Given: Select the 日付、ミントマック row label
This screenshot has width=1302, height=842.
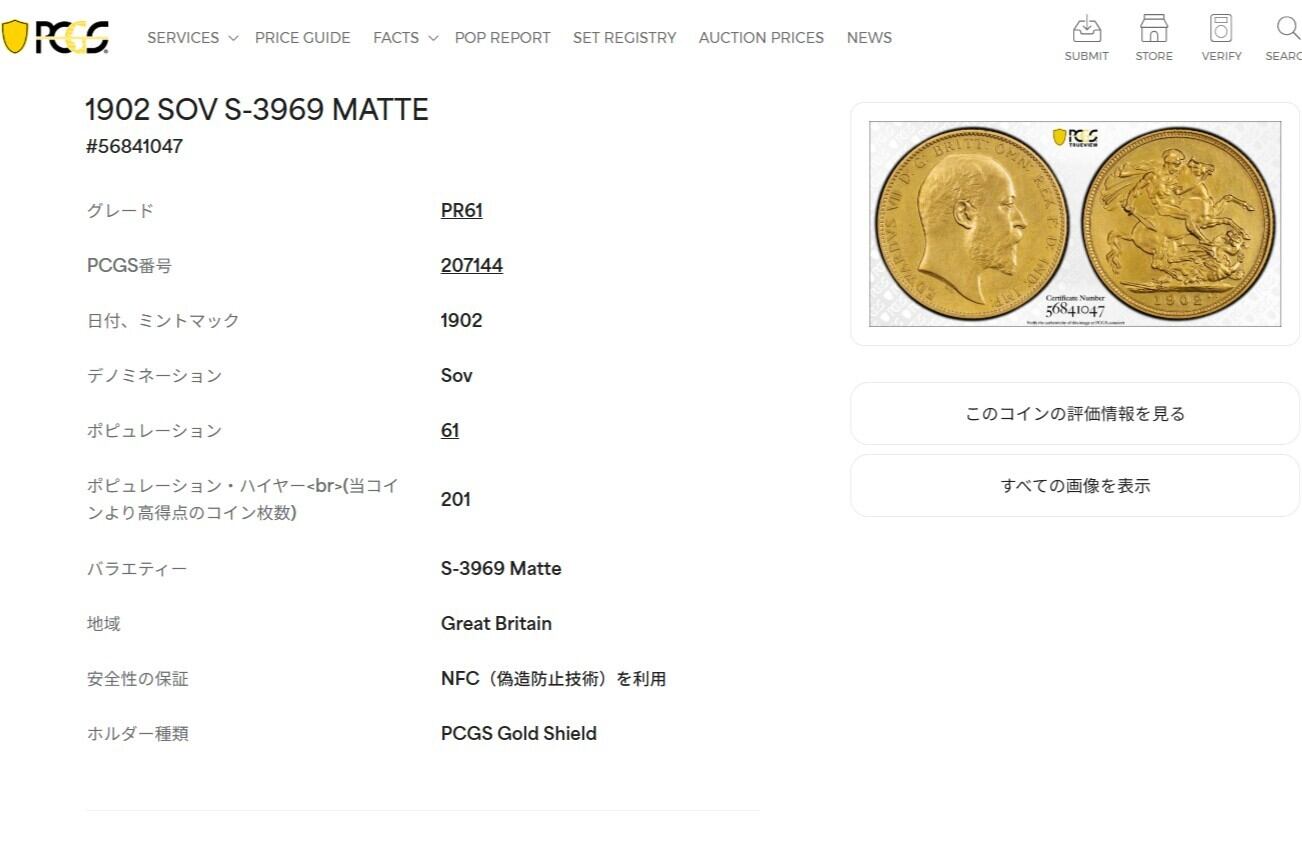Looking at the screenshot, I should point(164,320).
